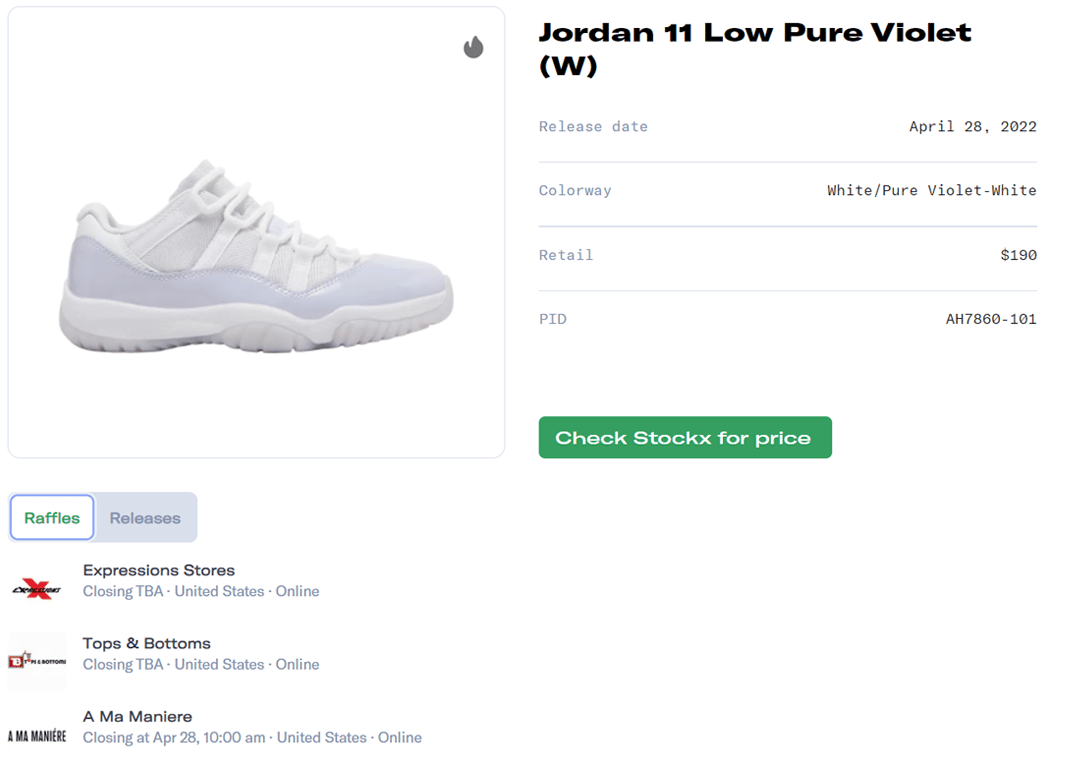
Task: Click the White/Pure Violet-White colorway value
Action: point(931,191)
